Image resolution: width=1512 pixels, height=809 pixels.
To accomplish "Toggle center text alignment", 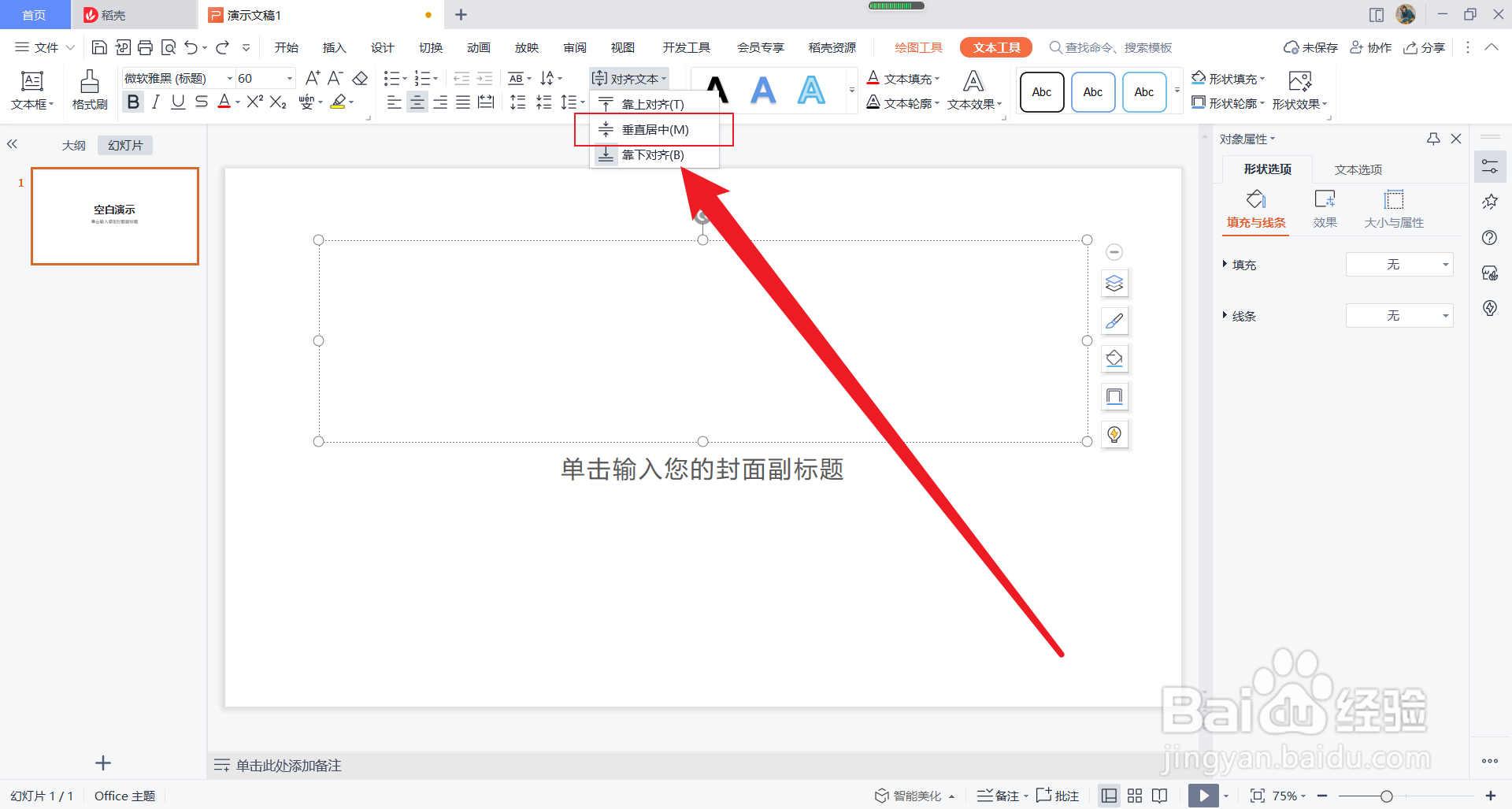I will point(417,102).
